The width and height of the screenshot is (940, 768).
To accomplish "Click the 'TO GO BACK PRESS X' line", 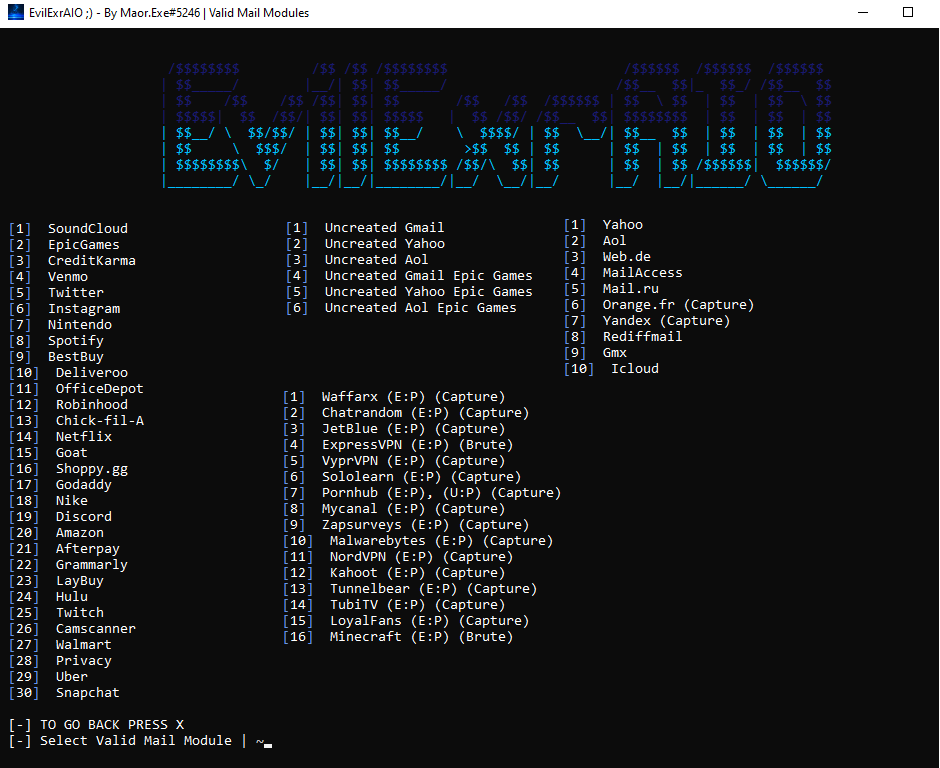I will point(111,724).
